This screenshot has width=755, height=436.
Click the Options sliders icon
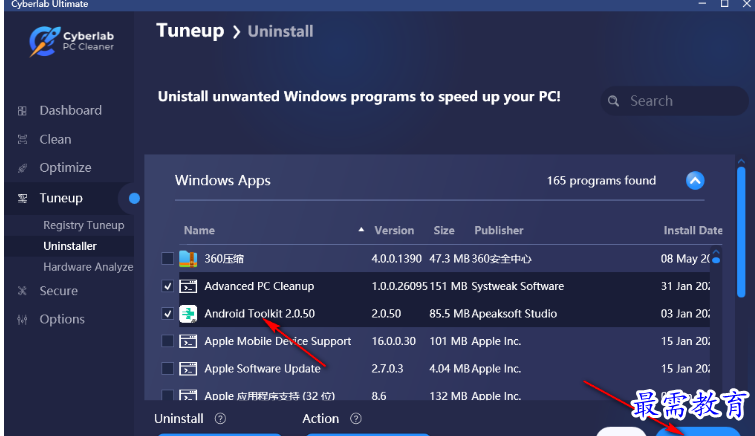tap(22, 320)
